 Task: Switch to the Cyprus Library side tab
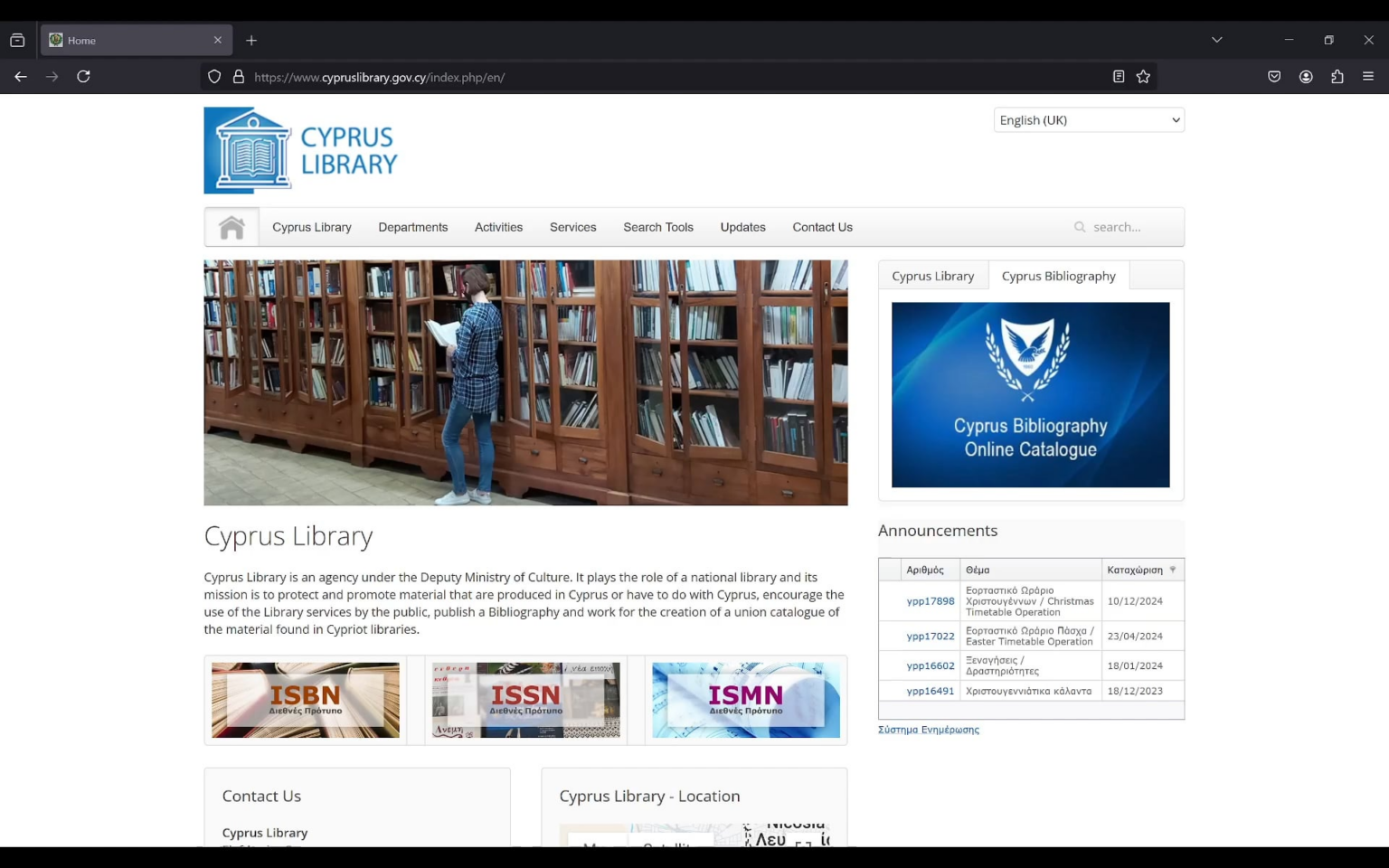point(933,276)
